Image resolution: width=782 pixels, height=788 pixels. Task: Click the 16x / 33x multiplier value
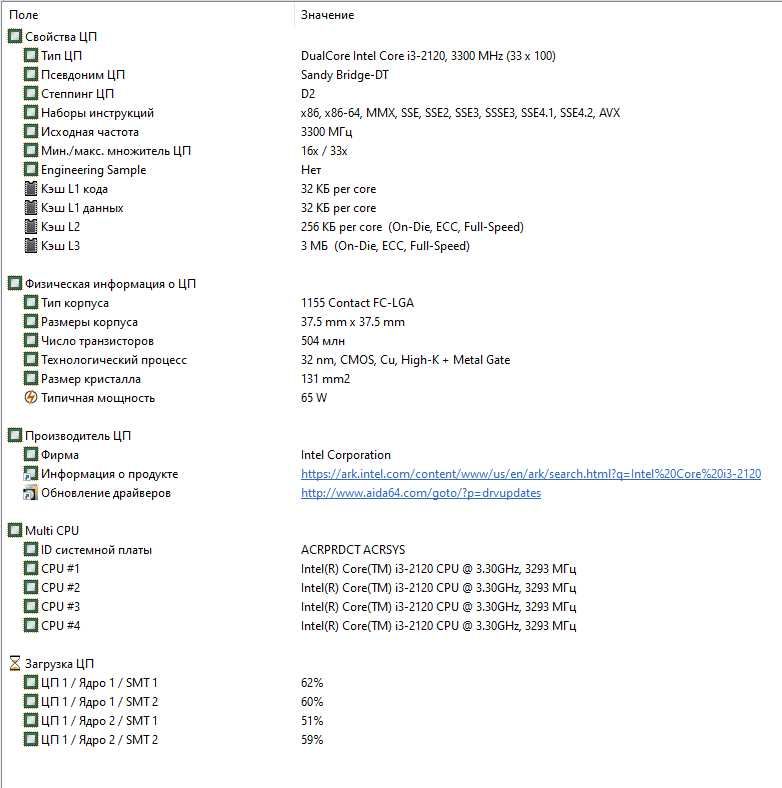(x=324, y=151)
